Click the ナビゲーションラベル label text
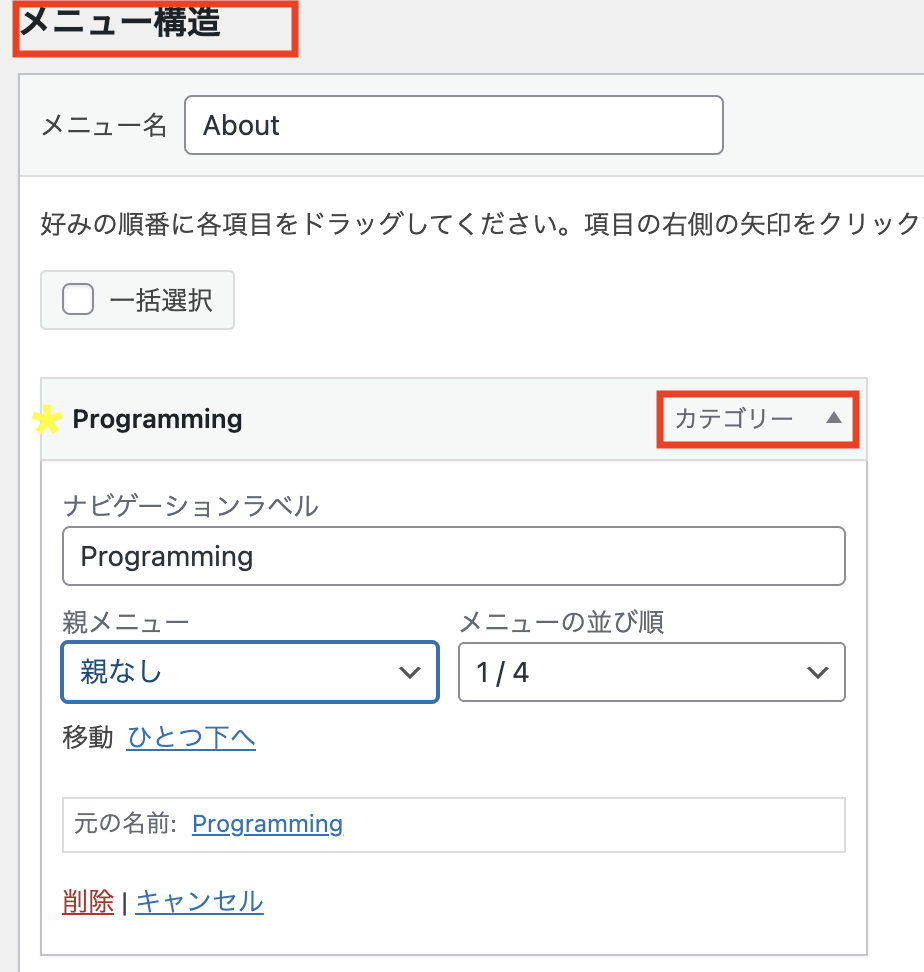The height and width of the screenshot is (972, 924). 190,506
